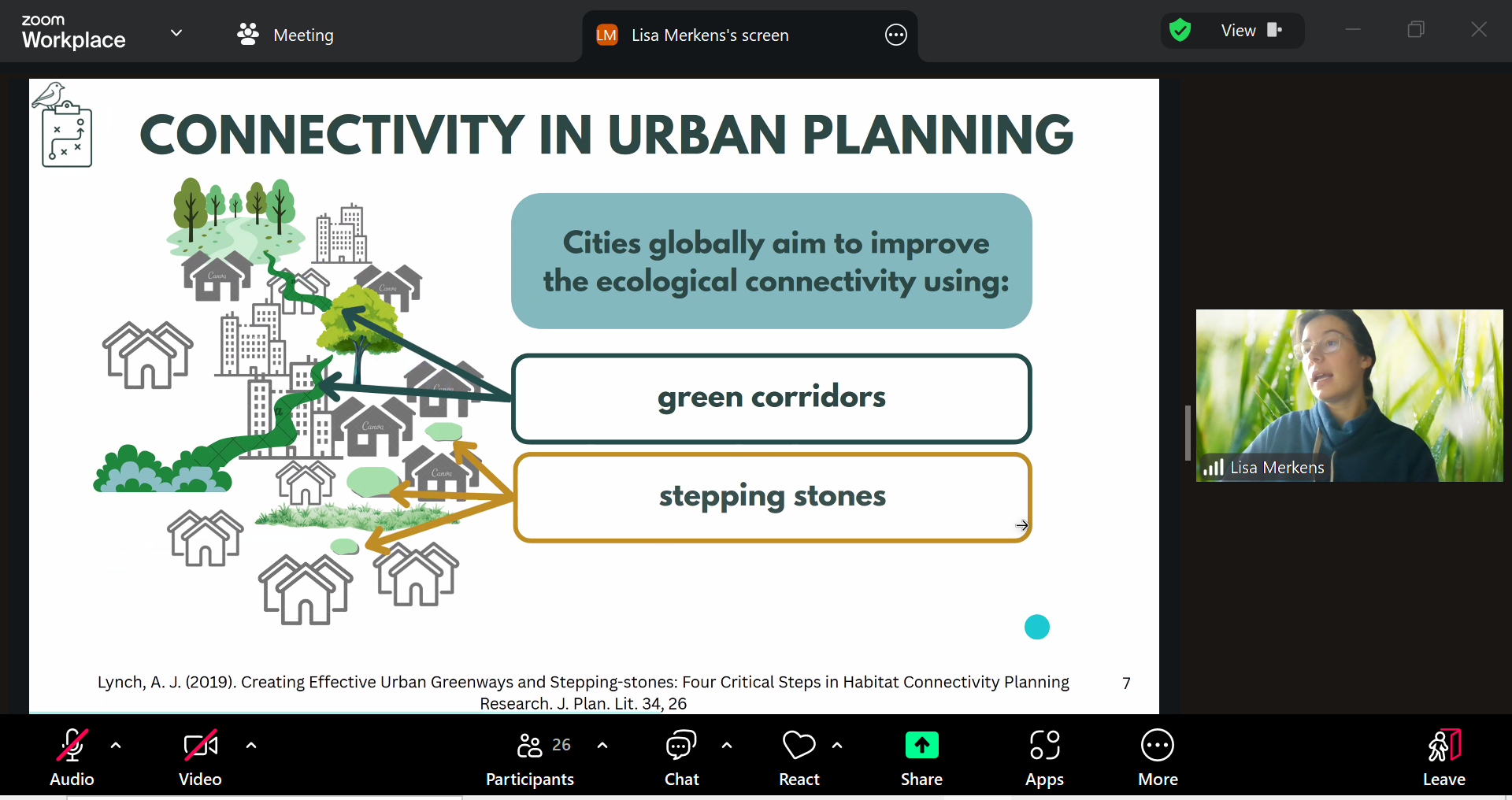This screenshot has height=800, width=1512.
Task: Unmute the microphone with Audio button
Action: pos(72,757)
